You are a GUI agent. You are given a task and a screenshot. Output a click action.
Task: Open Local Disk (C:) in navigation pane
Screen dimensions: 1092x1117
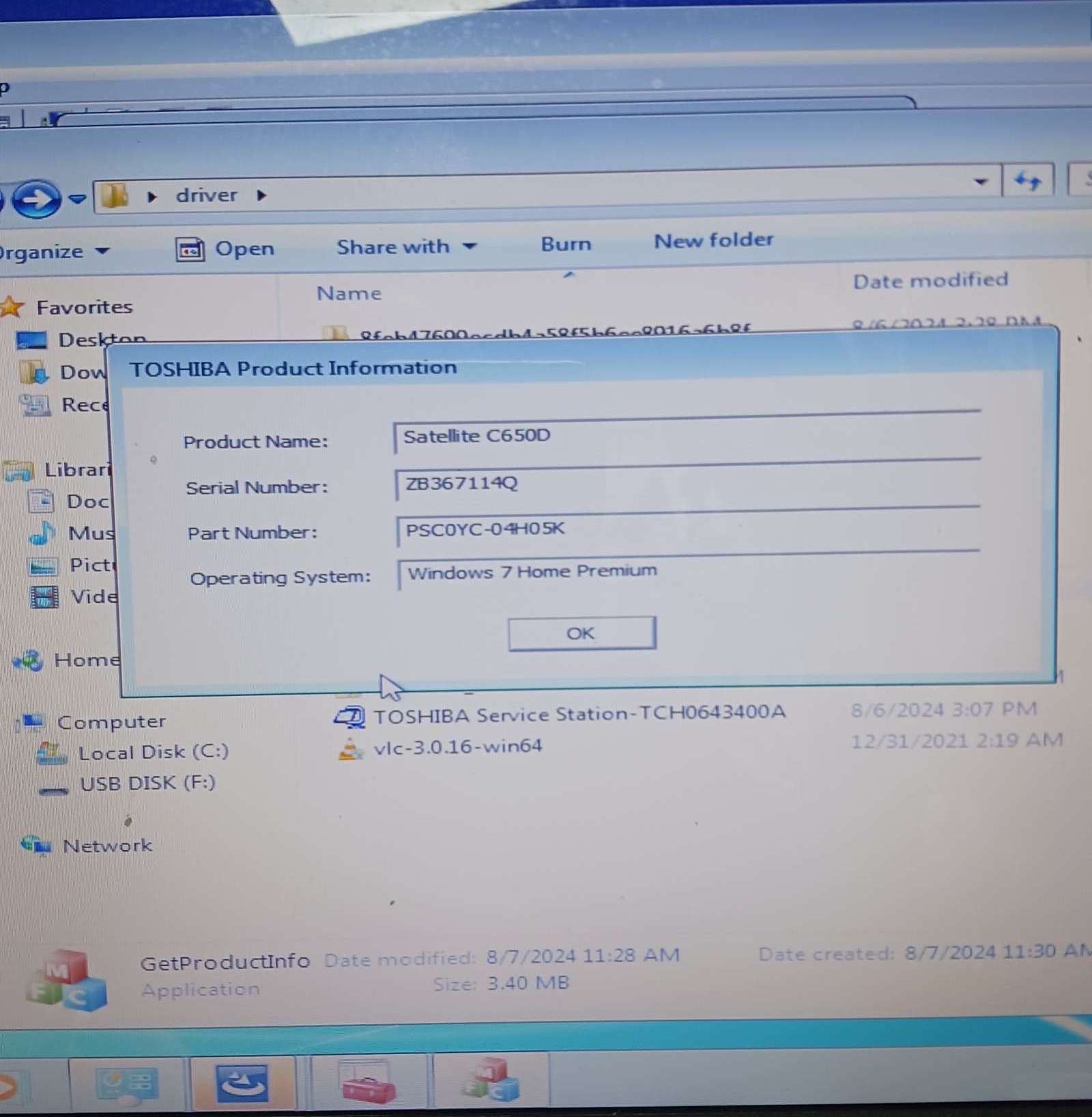point(153,752)
